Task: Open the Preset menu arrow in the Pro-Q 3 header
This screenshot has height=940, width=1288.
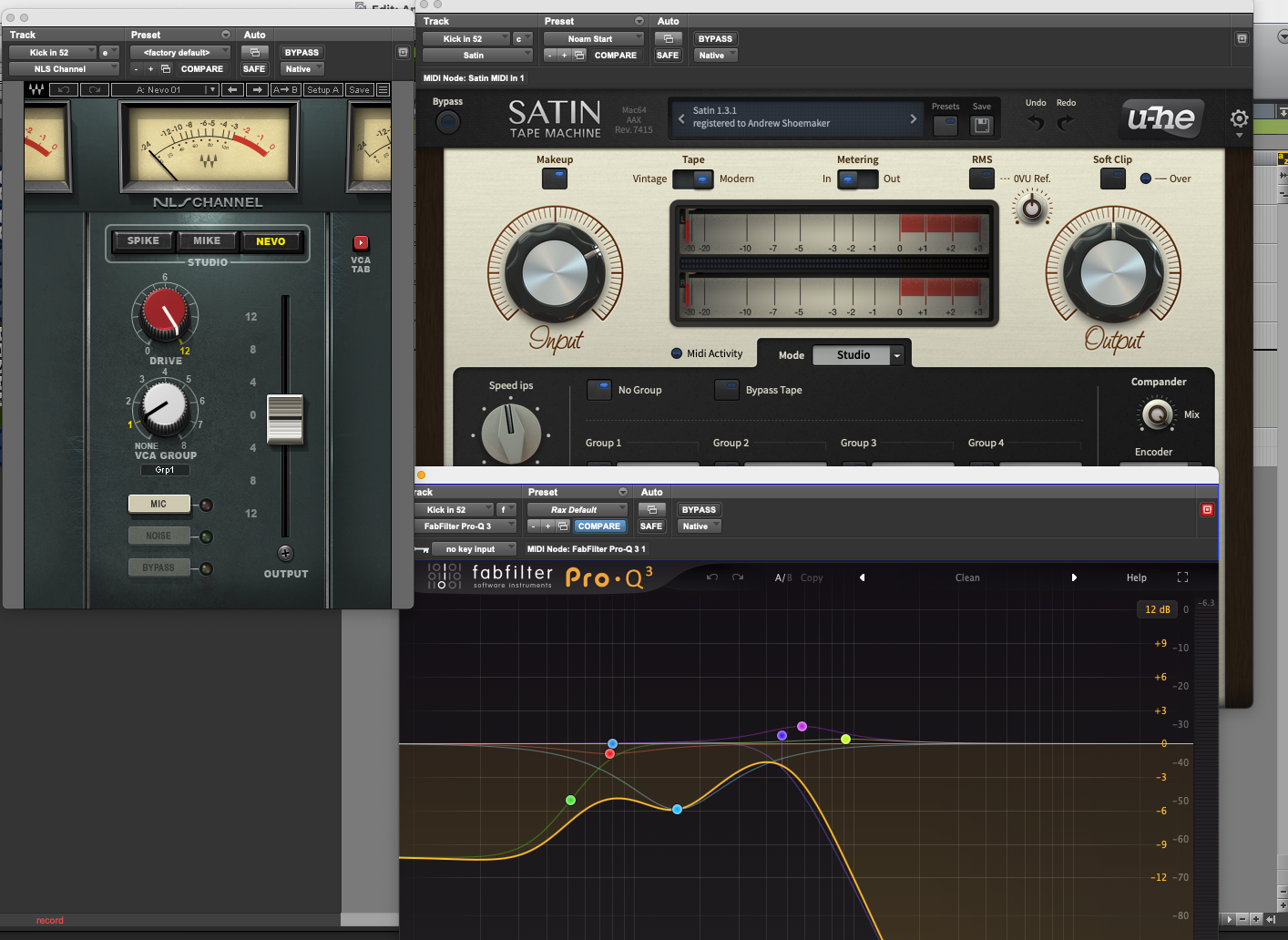Action: click(x=623, y=493)
